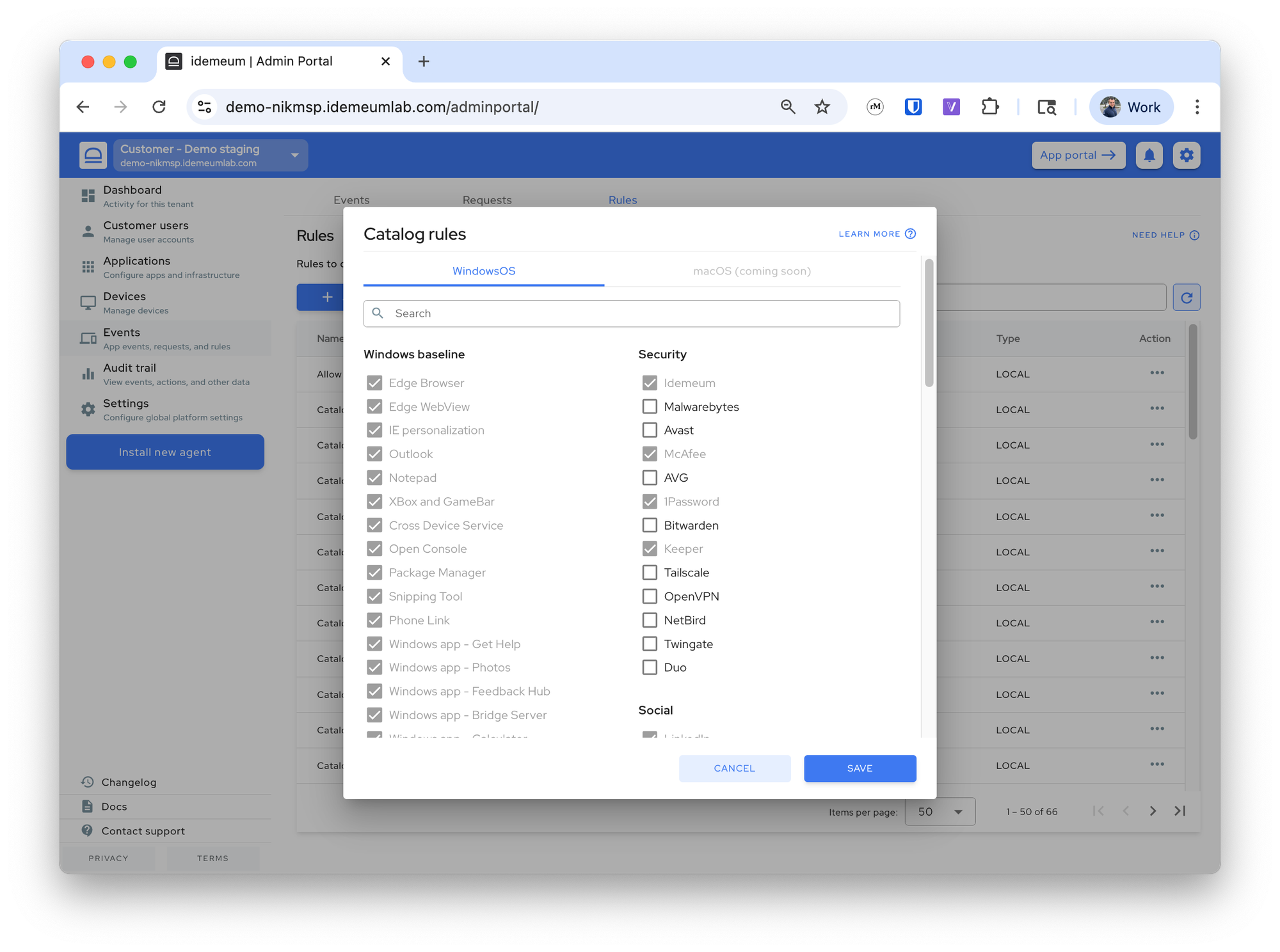The width and height of the screenshot is (1280, 952).
Task: Open Customer users via person icon
Action: tap(88, 232)
